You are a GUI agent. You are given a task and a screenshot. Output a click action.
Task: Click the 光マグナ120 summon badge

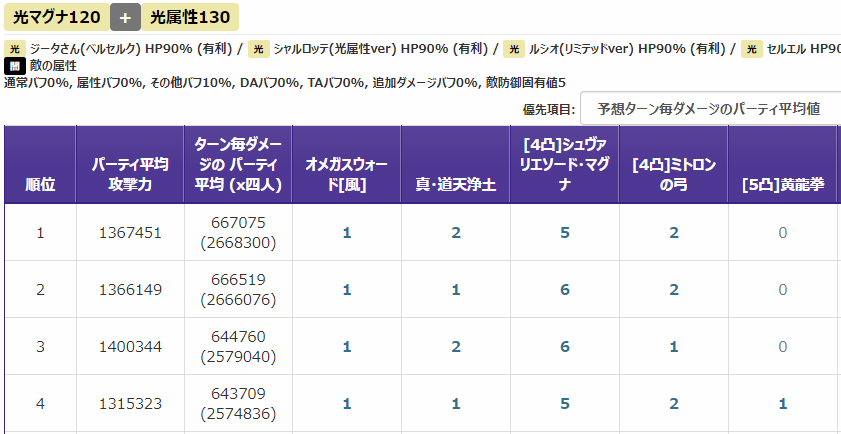pos(56,17)
